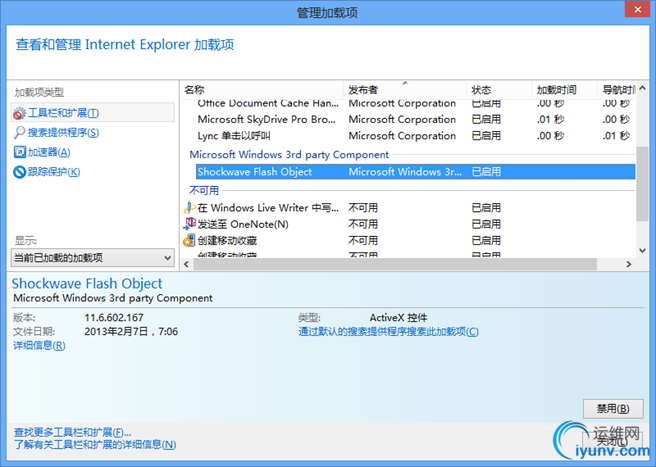This screenshot has width=656, height=467.
Task: Sort by the 加载时间 column header
Action: coord(564,90)
